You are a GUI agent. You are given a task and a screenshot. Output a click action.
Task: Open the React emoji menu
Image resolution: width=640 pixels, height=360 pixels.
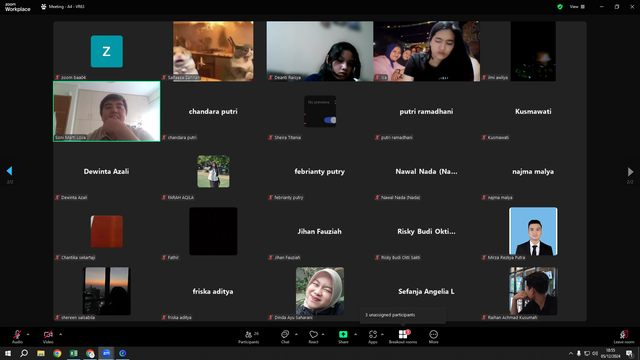click(313, 337)
